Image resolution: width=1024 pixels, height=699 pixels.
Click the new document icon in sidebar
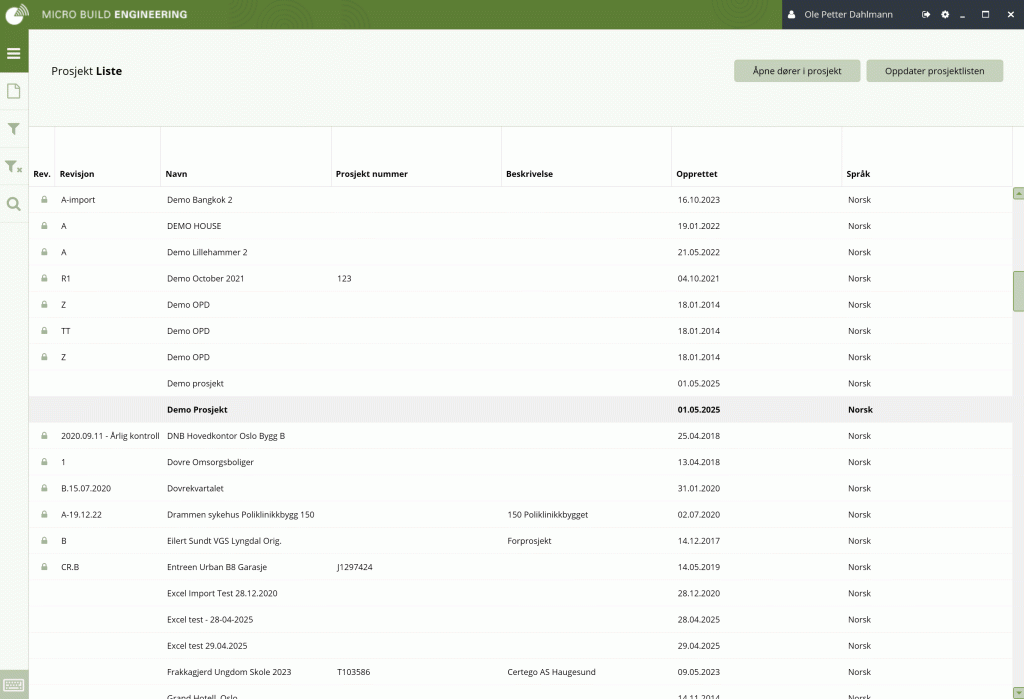tap(14, 91)
